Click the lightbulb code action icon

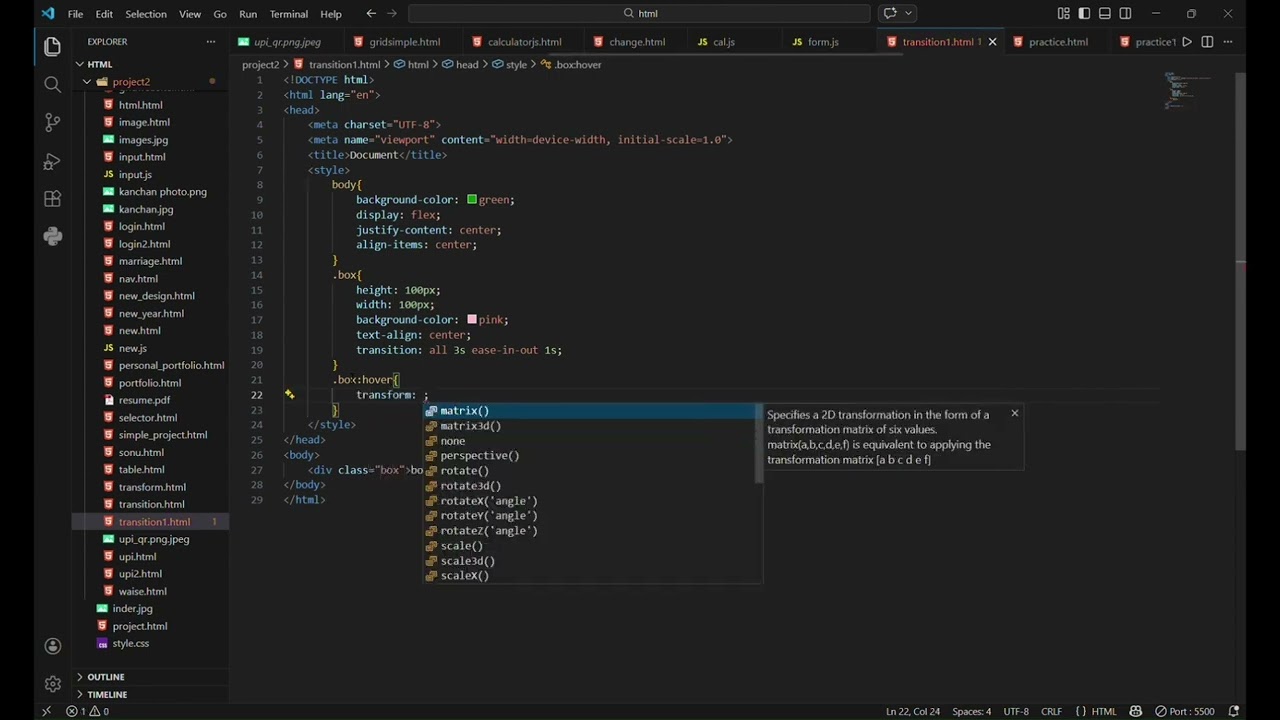point(289,395)
